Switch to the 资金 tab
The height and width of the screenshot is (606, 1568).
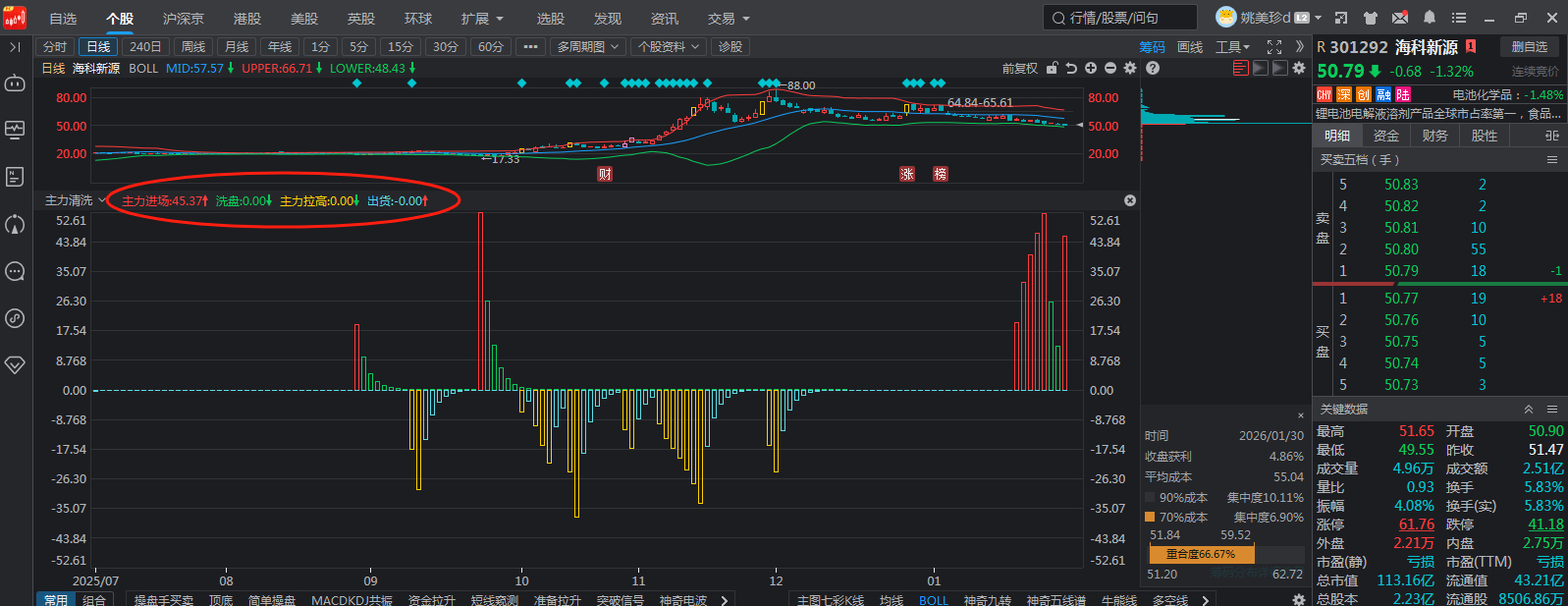click(1386, 136)
